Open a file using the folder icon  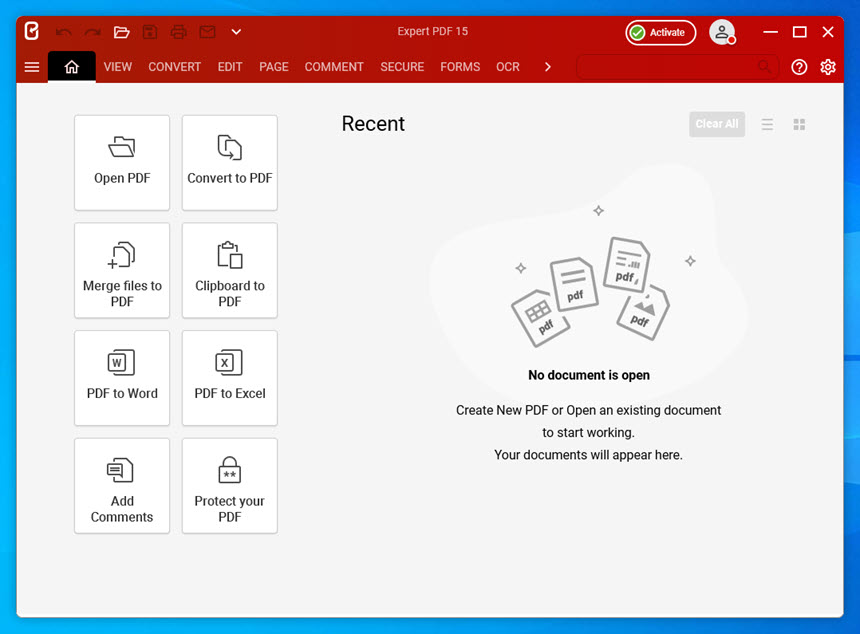(121, 32)
